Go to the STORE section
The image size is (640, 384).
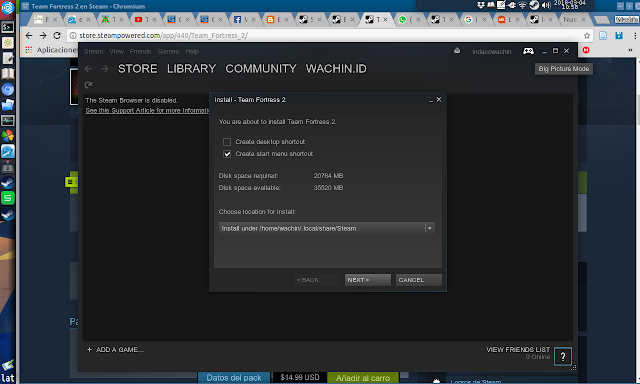(x=138, y=69)
